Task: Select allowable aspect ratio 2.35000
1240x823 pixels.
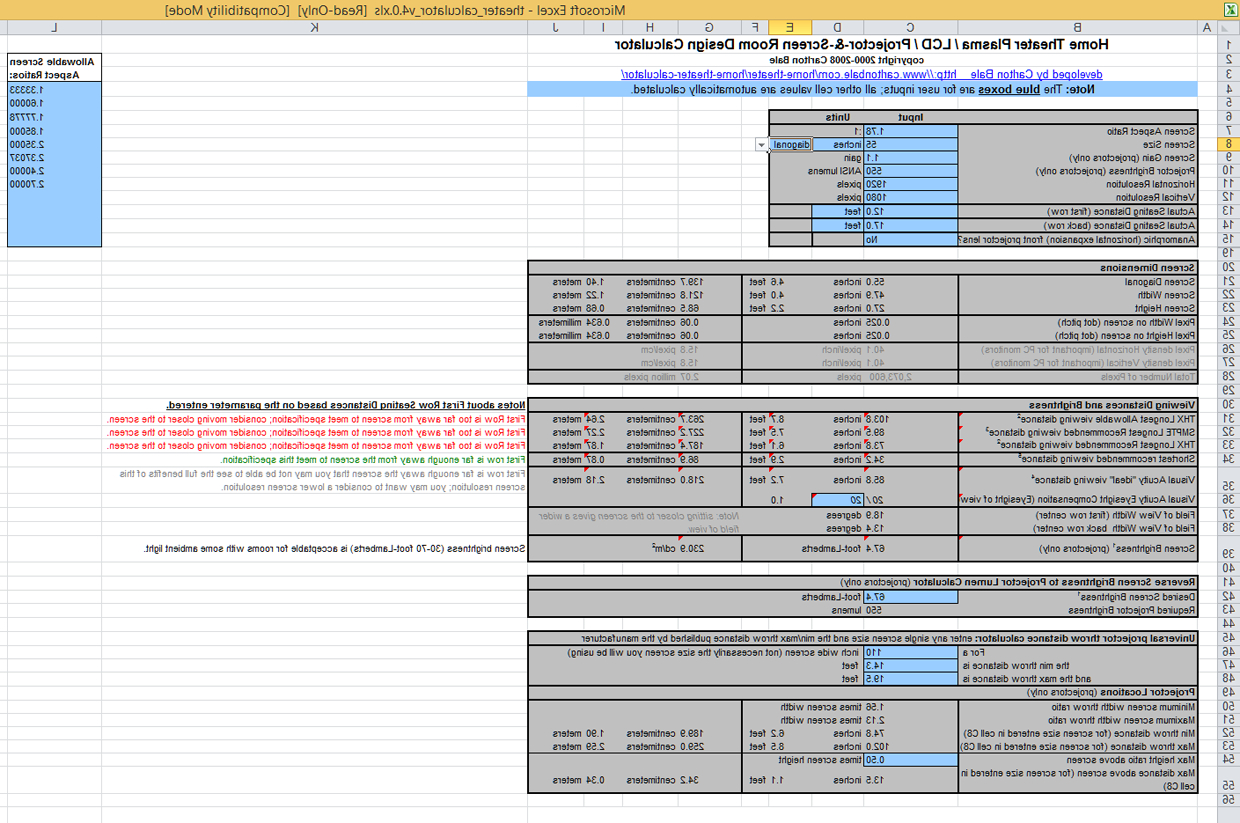Action: click(x=54, y=144)
